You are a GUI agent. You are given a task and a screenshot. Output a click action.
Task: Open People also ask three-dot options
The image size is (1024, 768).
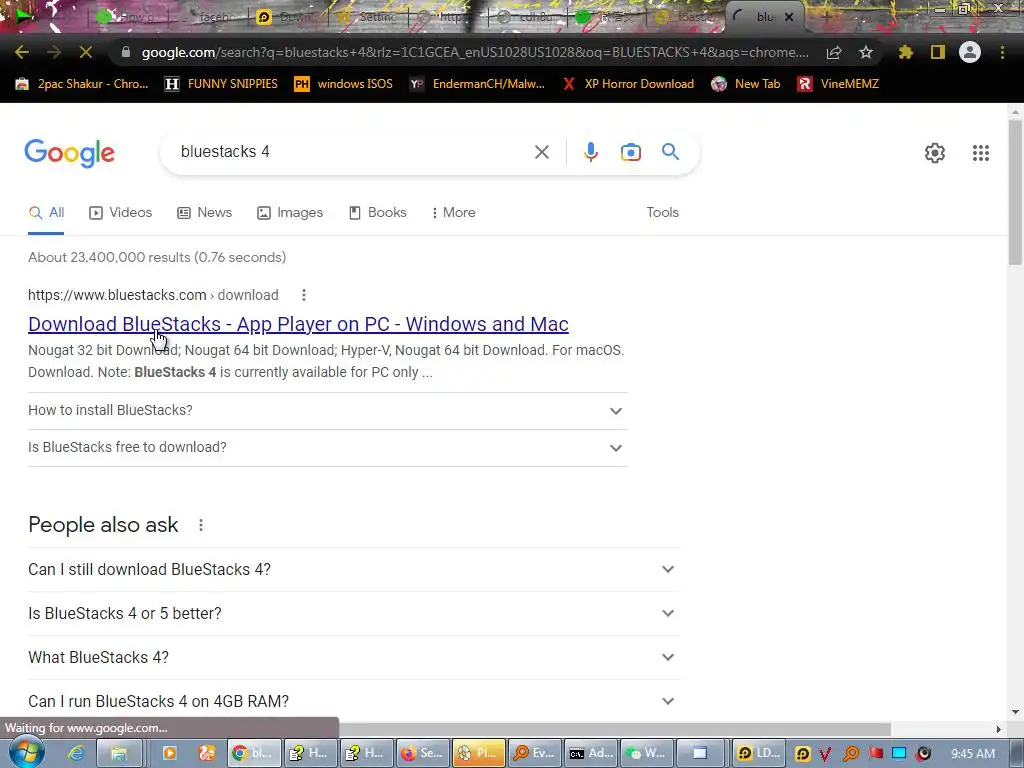pyautogui.click(x=201, y=525)
